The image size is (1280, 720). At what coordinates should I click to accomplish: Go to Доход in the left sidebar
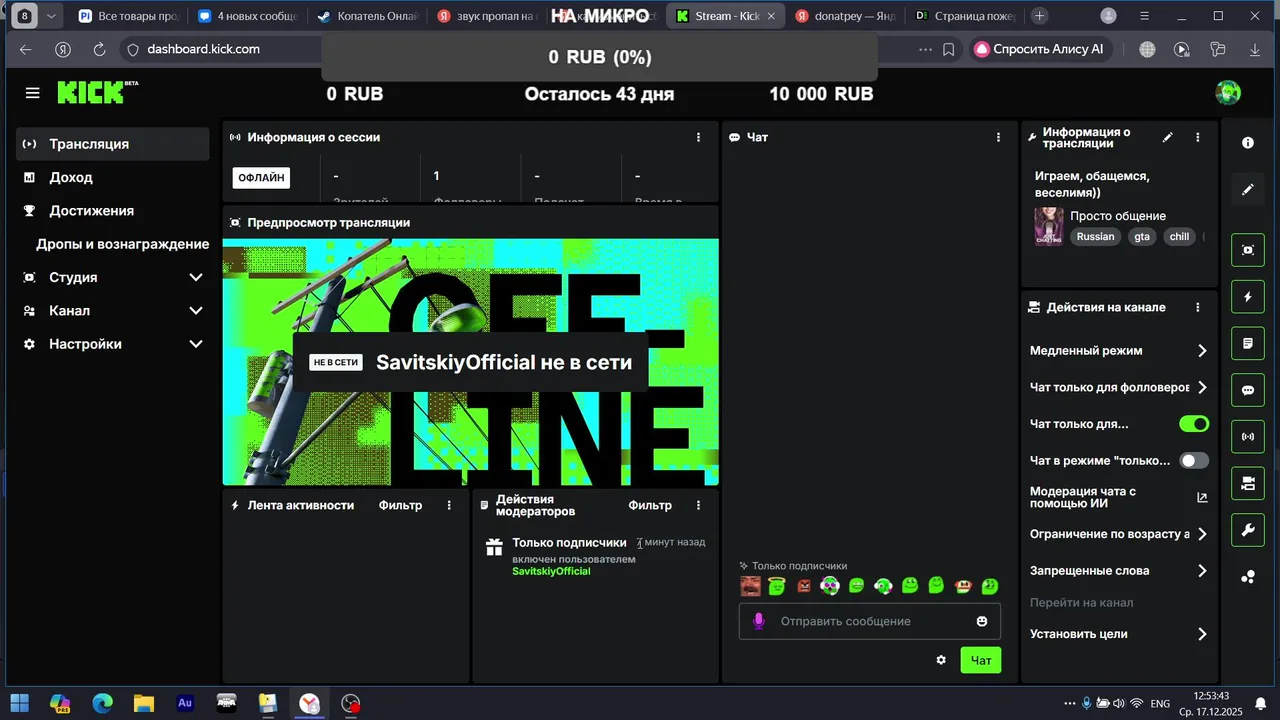pyautogui.click(x=113, y=177)
